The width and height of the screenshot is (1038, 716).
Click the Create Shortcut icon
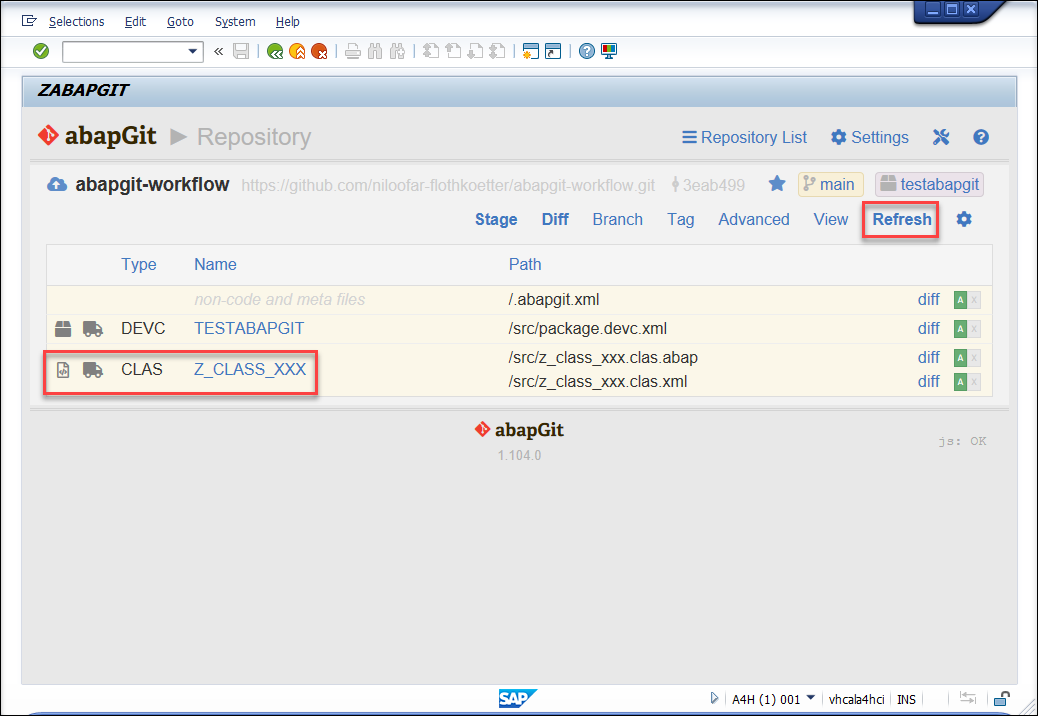click(553, 51)
